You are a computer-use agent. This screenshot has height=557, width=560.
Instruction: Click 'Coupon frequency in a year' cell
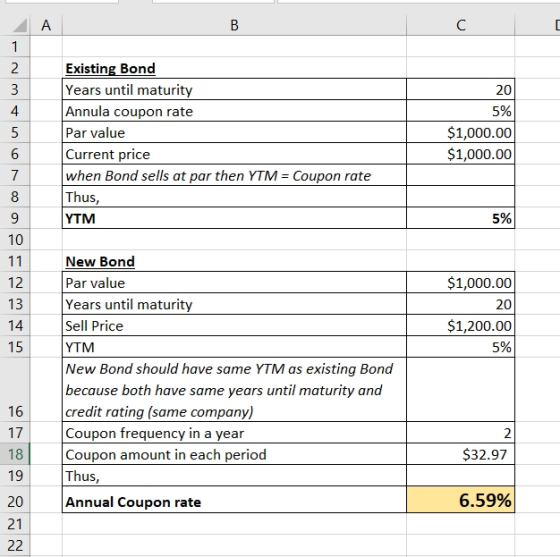pyautogui.click(x=234, y=433)
